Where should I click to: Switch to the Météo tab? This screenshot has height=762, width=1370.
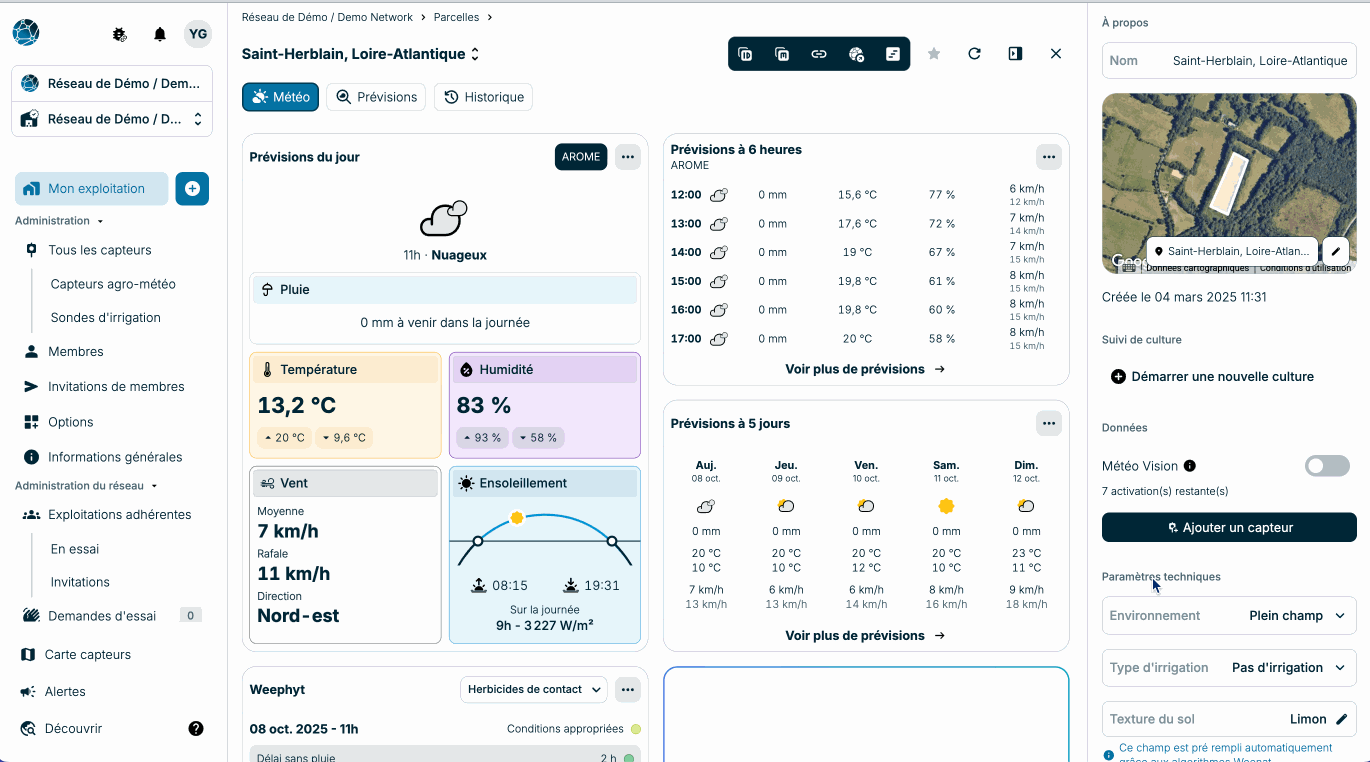pyautogui.click(x=280, y=97)
